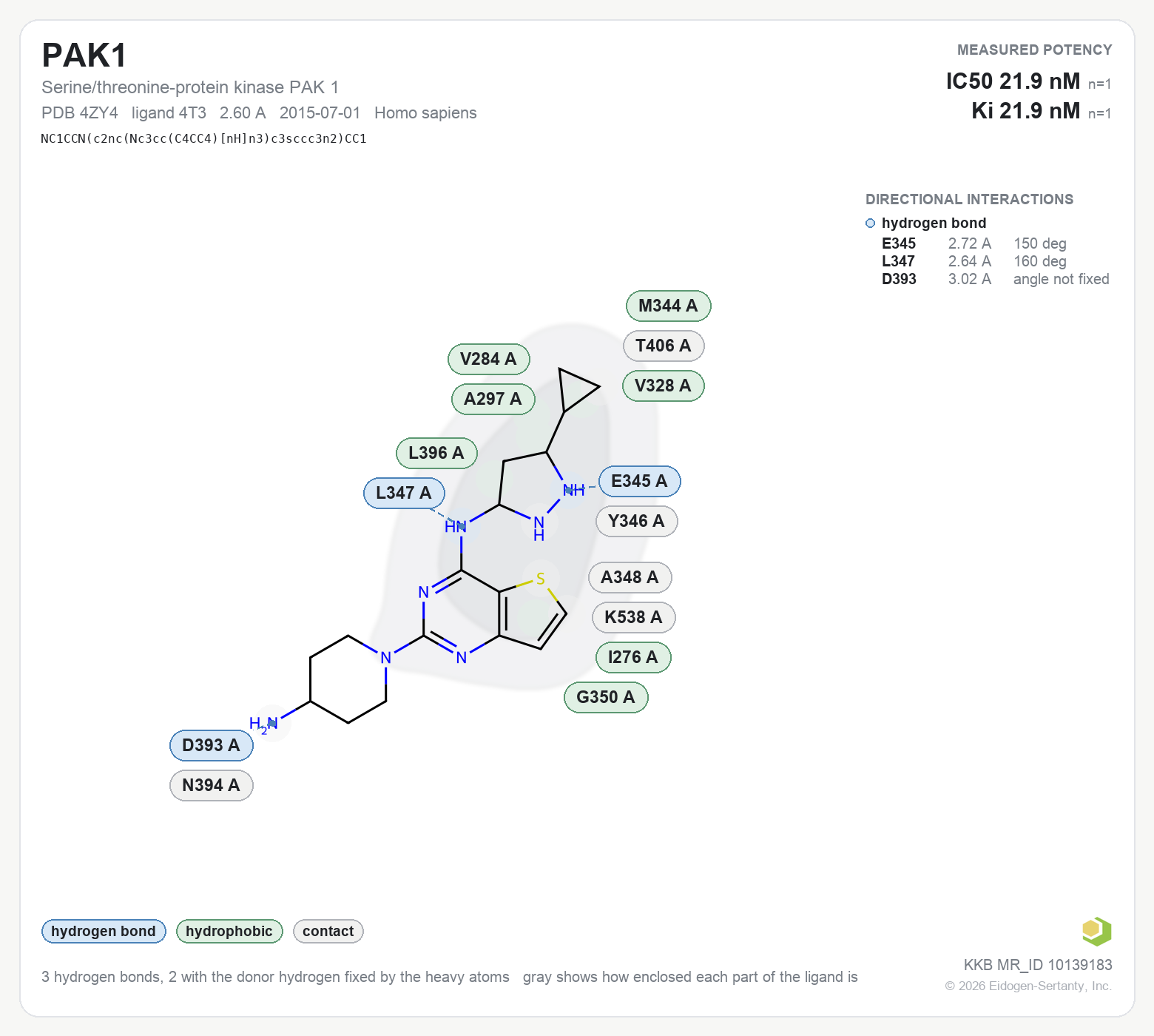Viewport: 1154px width, 1036px height.
Task: Click the H2N amine group on ligand
Action: (263, 724)
